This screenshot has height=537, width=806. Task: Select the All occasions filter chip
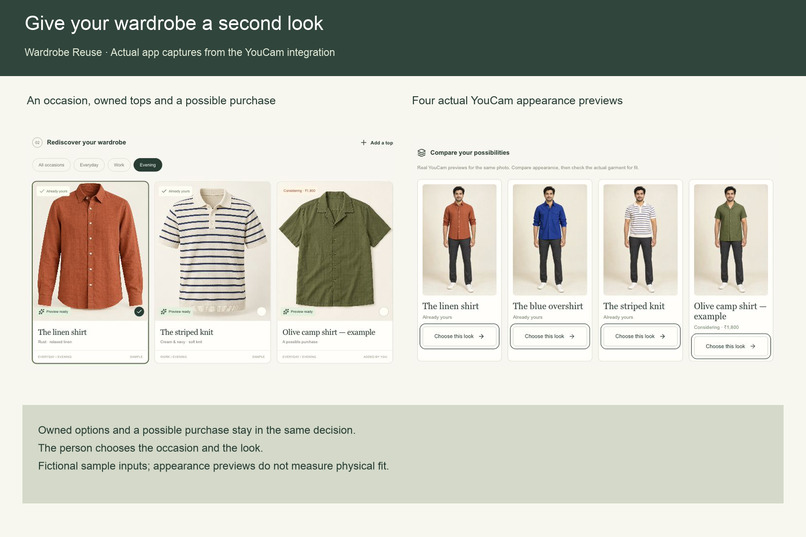click(51, 165)
